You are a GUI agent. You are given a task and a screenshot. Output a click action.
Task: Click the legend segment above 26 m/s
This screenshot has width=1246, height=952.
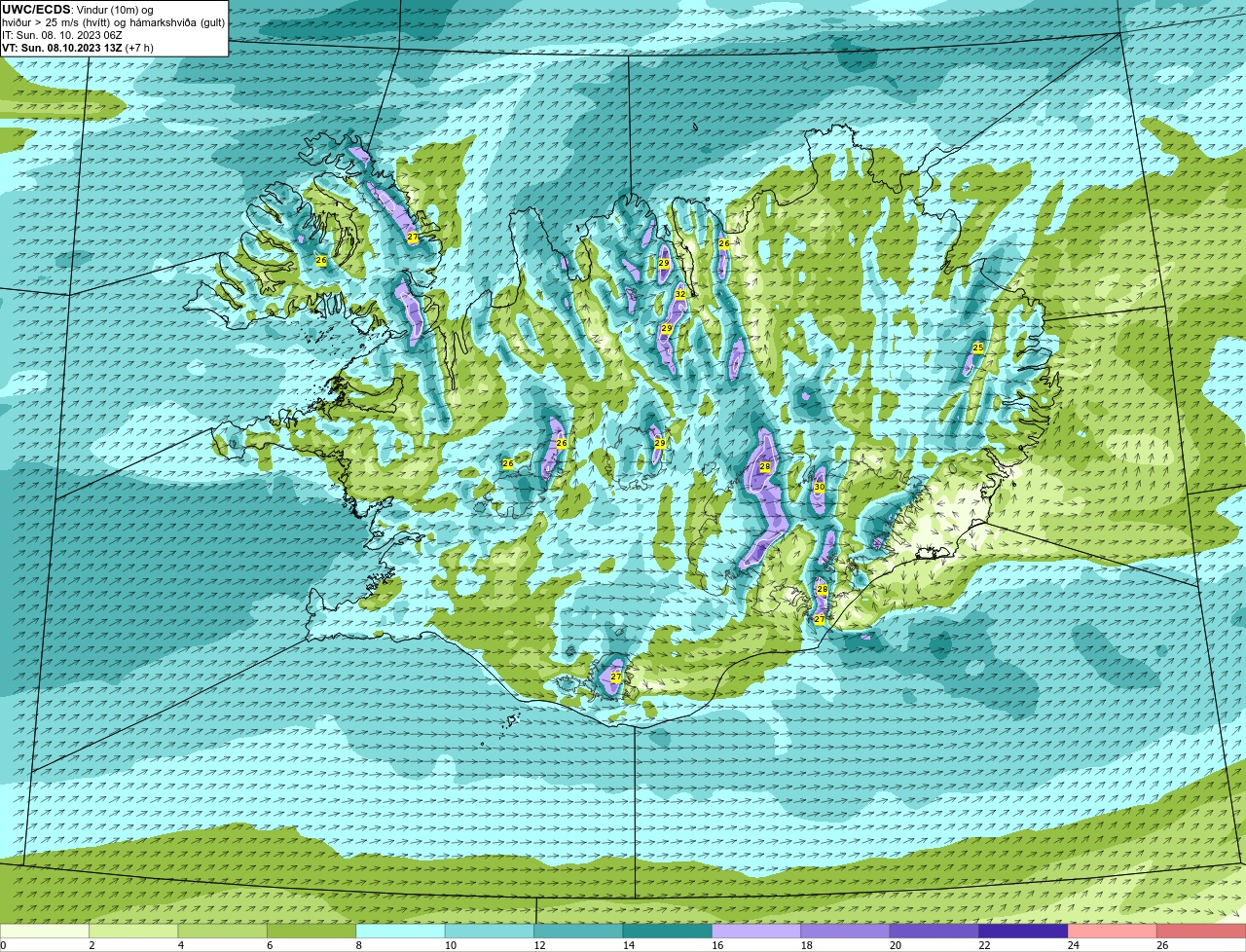[x=1201, y=931]
